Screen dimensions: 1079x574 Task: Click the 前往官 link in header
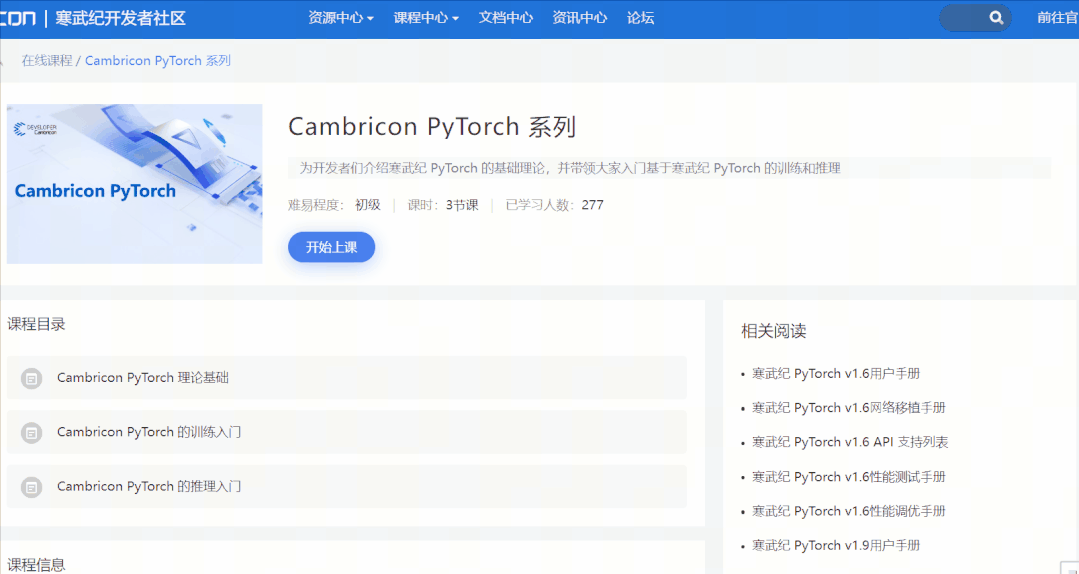[1058, 18]
